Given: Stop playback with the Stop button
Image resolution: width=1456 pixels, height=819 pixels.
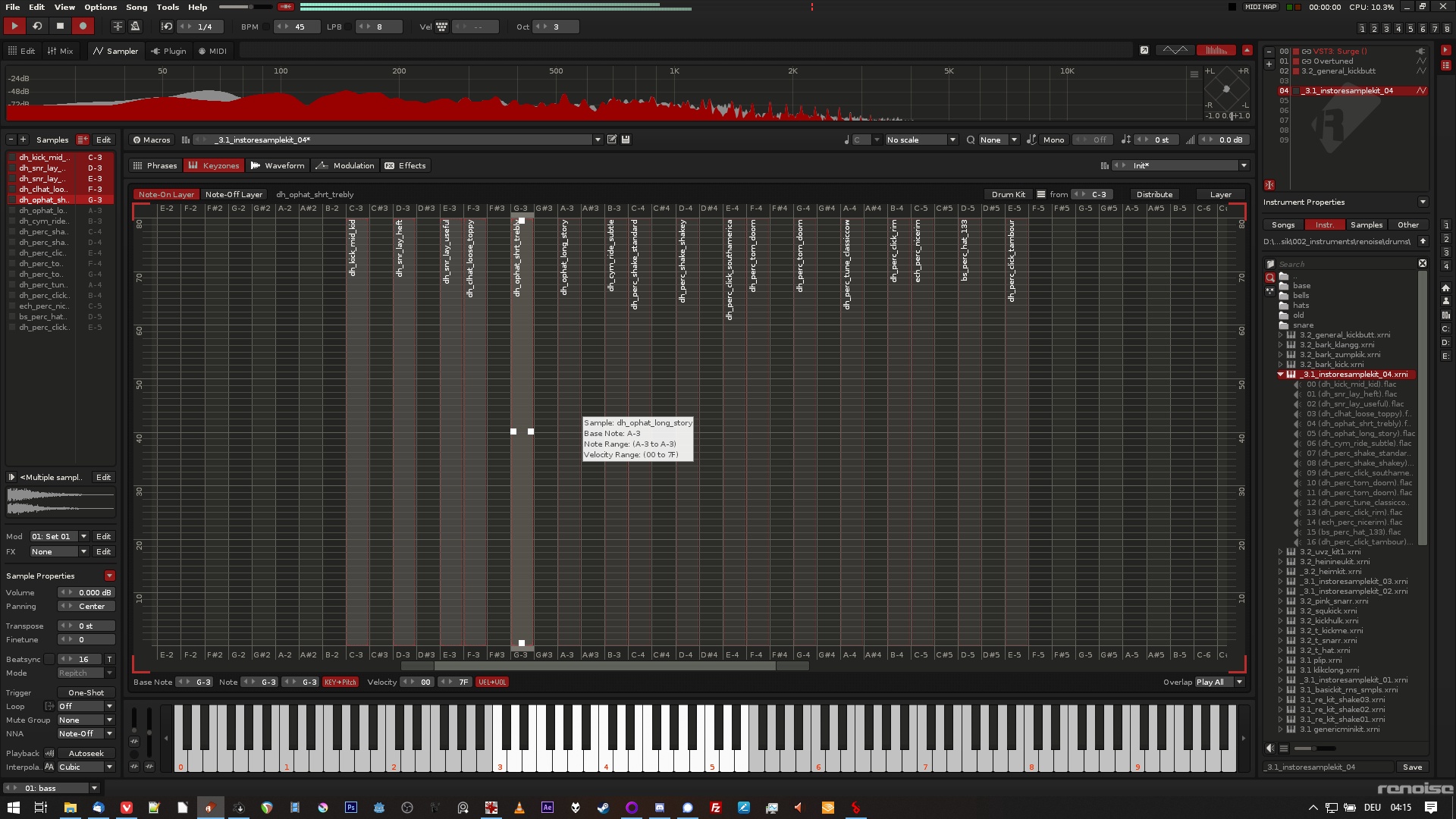Looking at the screenshot, I should [x=60, y=26].
